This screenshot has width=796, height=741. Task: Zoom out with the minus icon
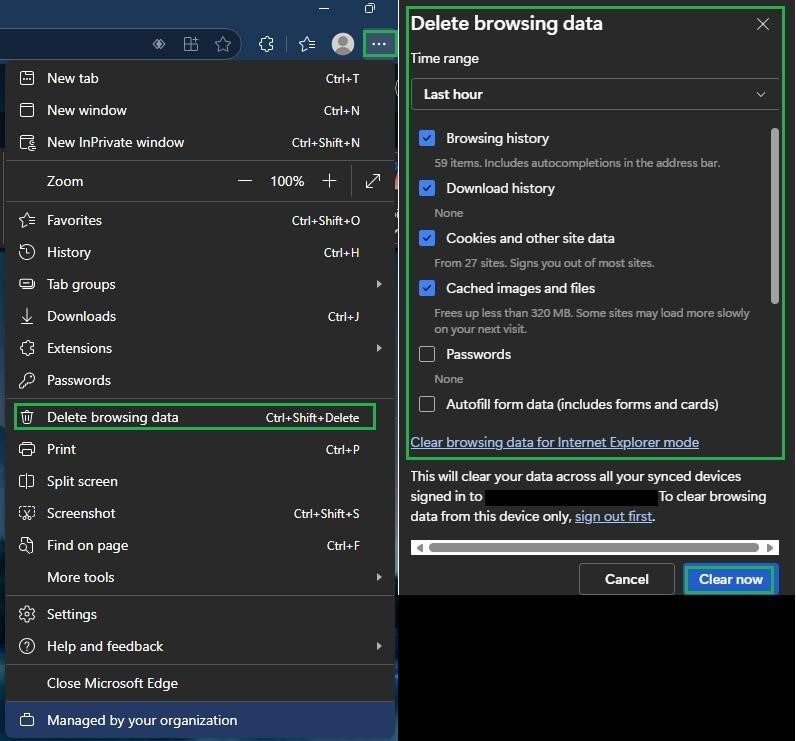(x=245, y=181)
